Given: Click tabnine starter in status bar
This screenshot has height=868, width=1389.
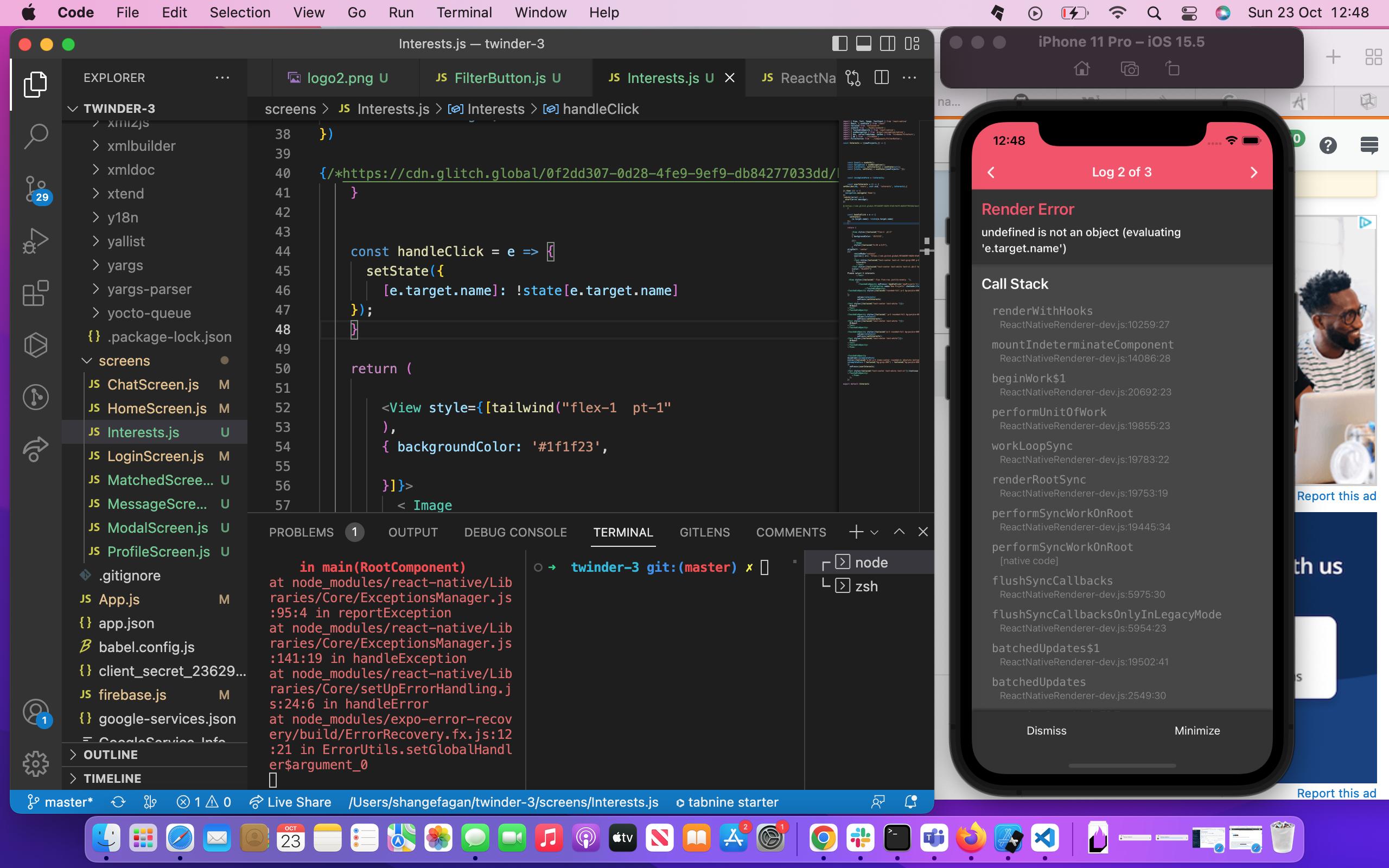Looking at the screenshot, I should click(x=727, y=802).
